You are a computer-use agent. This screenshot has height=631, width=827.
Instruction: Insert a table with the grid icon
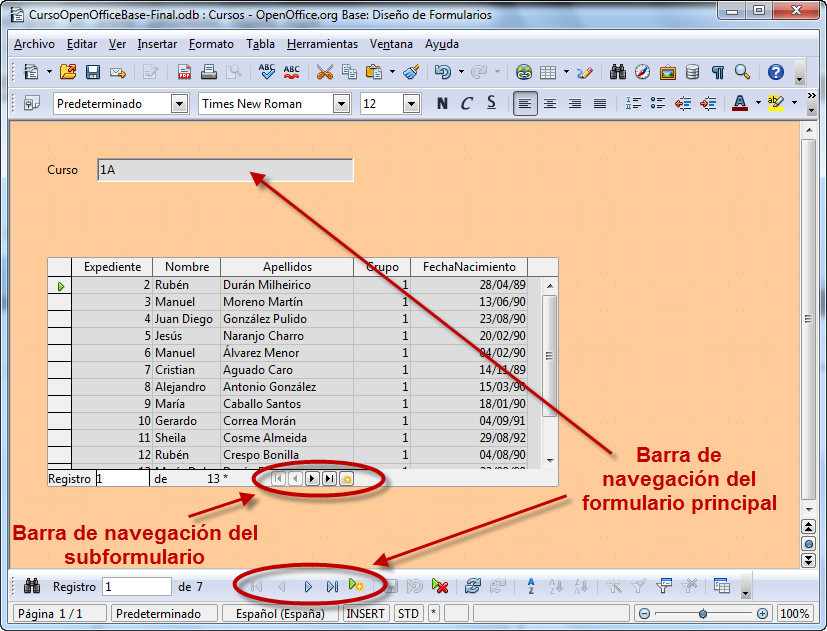pyautogui.click(x=548, y=72)
